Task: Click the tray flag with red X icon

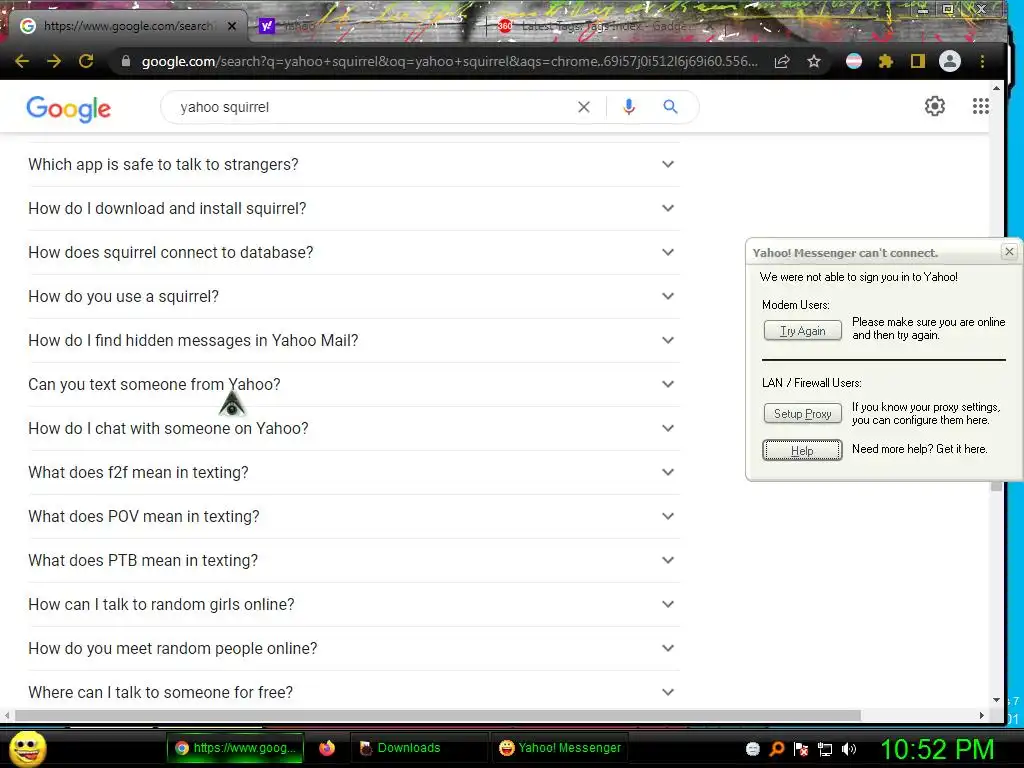Action: [x=801, y=749]
